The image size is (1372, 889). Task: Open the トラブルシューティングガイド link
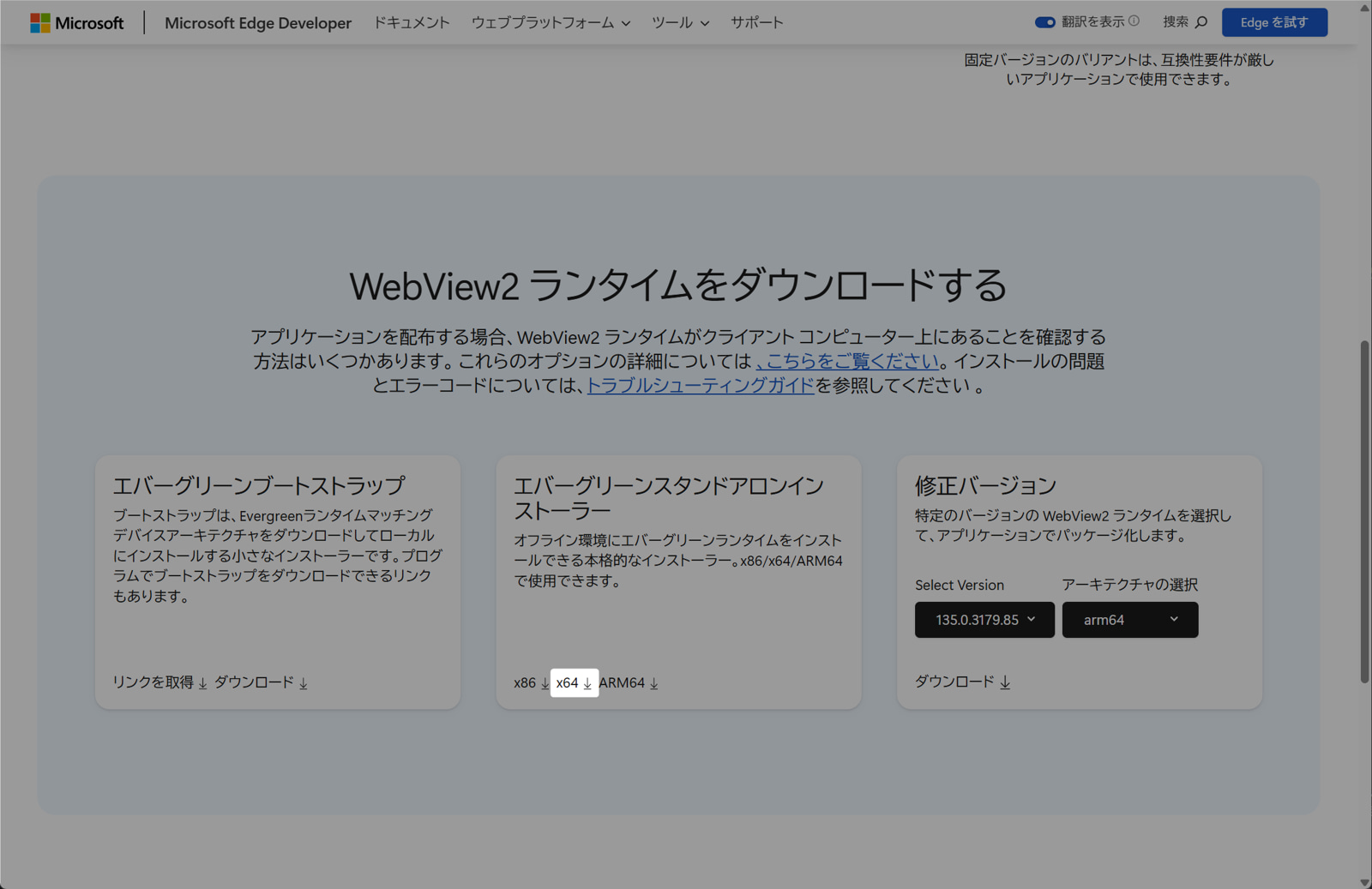click(700, 385)
